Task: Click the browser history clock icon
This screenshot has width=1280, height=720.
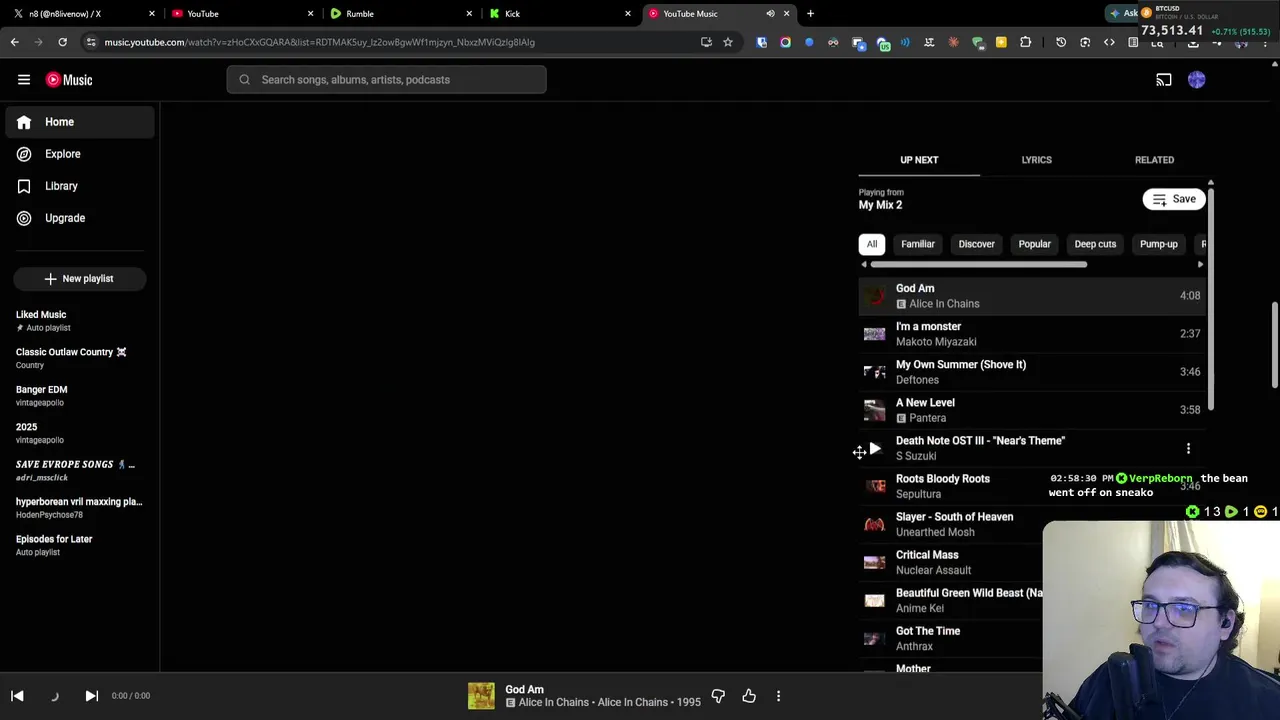Action: pyautogui.click(x=1061, y=42)
